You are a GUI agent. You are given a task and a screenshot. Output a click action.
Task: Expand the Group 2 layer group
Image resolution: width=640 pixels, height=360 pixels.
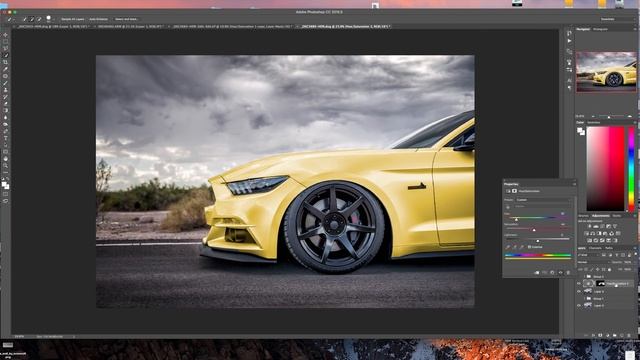584,276
